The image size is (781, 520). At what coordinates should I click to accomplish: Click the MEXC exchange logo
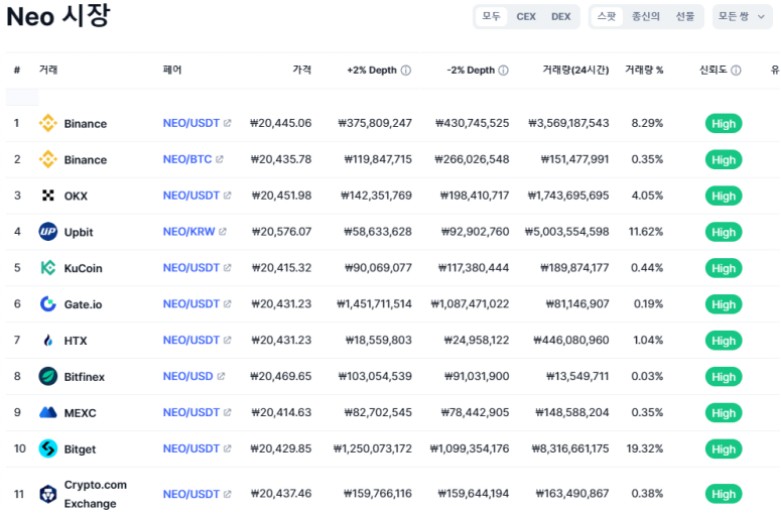tap(48, 412)
